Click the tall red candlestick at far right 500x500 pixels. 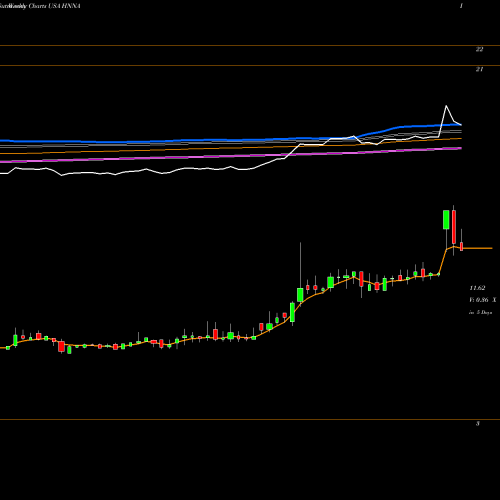(454, 227)
